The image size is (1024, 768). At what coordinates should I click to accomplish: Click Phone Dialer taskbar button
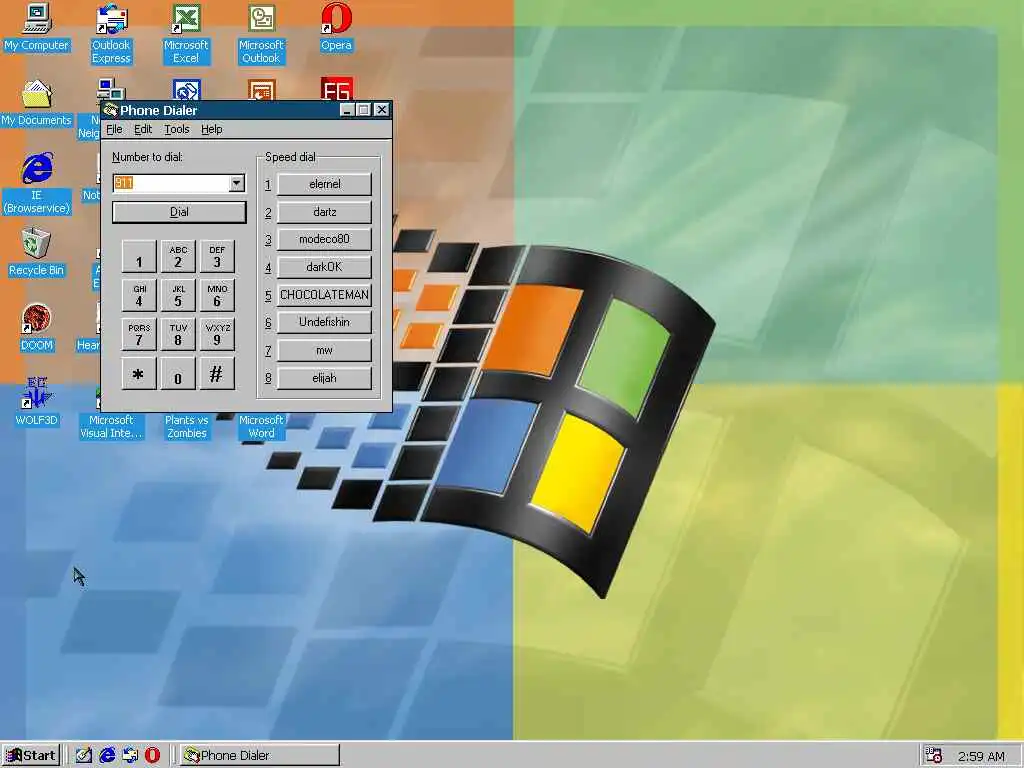tap(259, 755)
